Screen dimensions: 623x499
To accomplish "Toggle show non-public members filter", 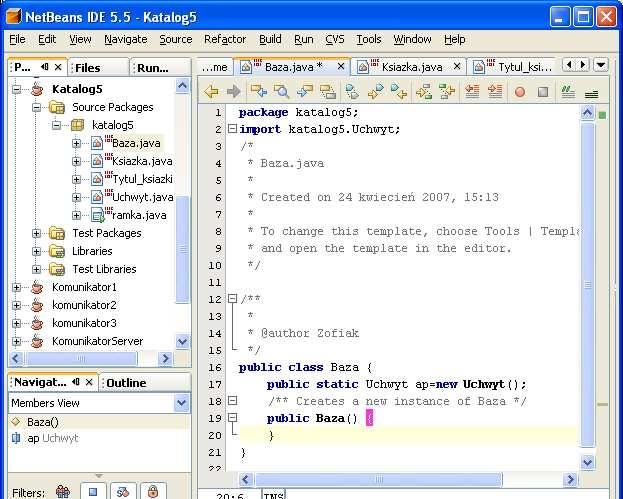I will coord(153,491).
